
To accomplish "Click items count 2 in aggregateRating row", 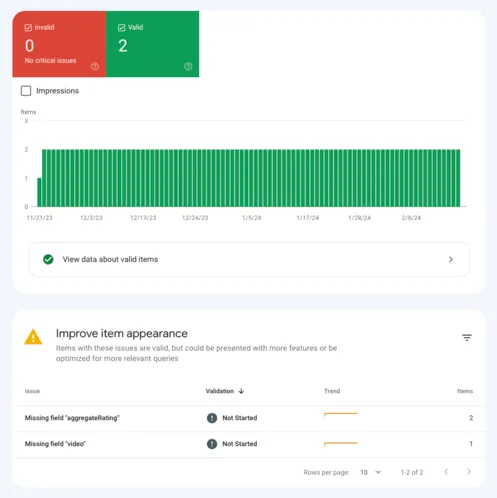I will click(x=471, y=418).
